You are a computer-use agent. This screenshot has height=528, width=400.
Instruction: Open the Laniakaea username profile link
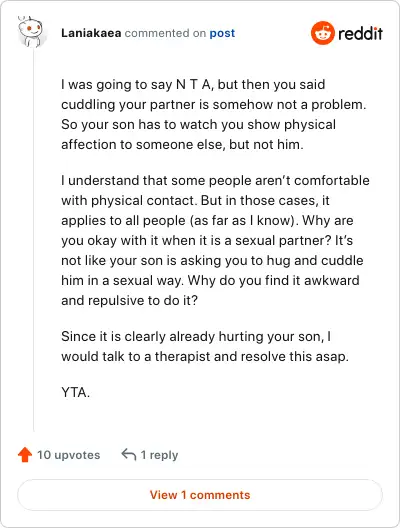[x=91, y=33]
